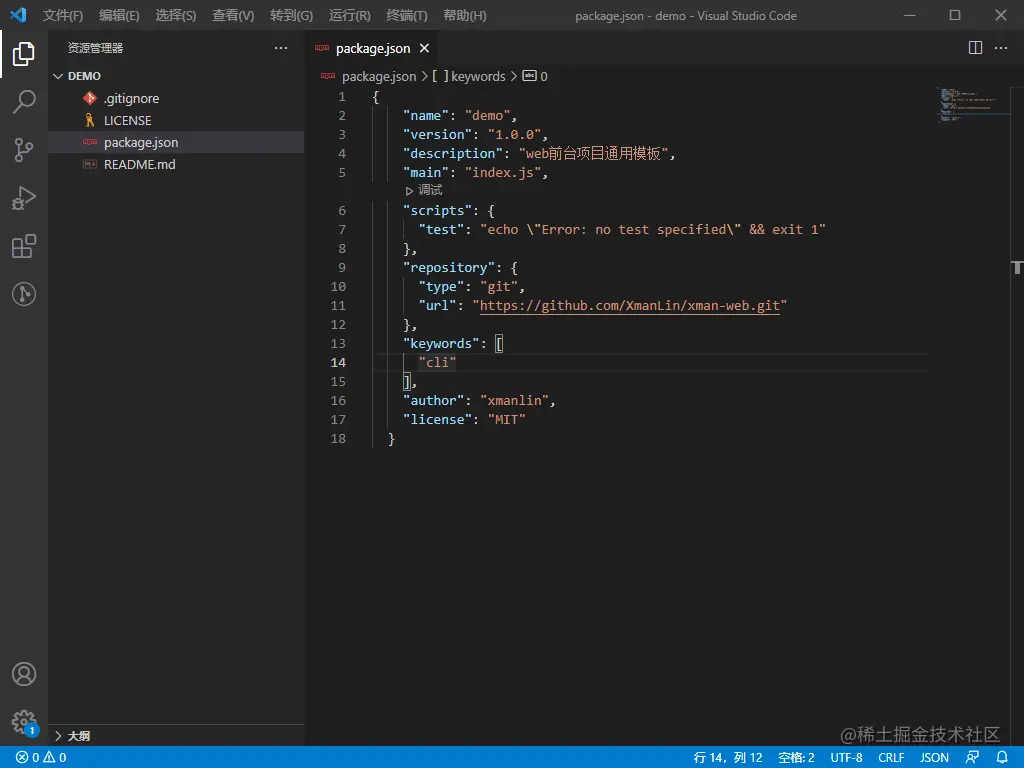Click the 调试 debug code lens
Viewport: 1024px width, 768px height.
click(424, 190)
